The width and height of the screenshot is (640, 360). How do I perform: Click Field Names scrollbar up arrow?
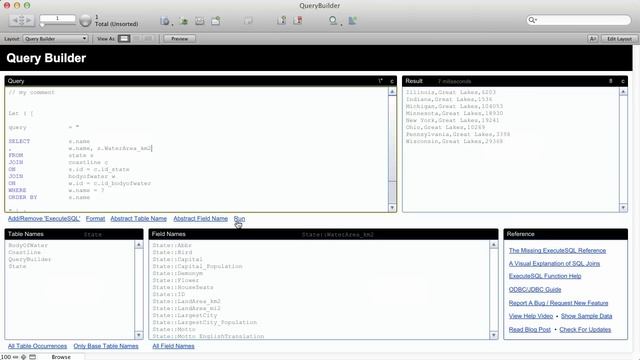tap(493, 245)
